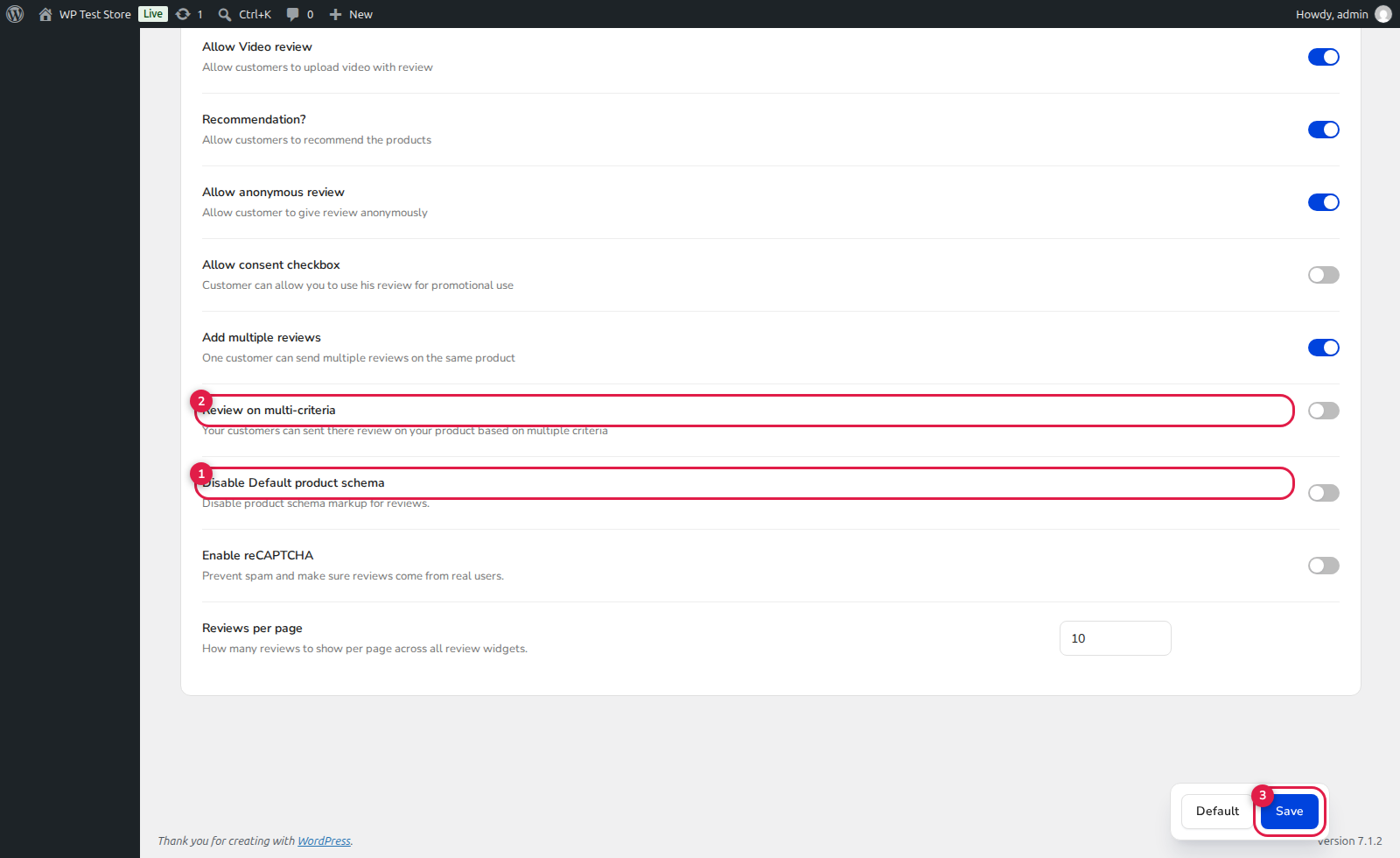Enable Review on multi-criteria switch
Screen dimensions: 1400x858
click(1324, 411)
